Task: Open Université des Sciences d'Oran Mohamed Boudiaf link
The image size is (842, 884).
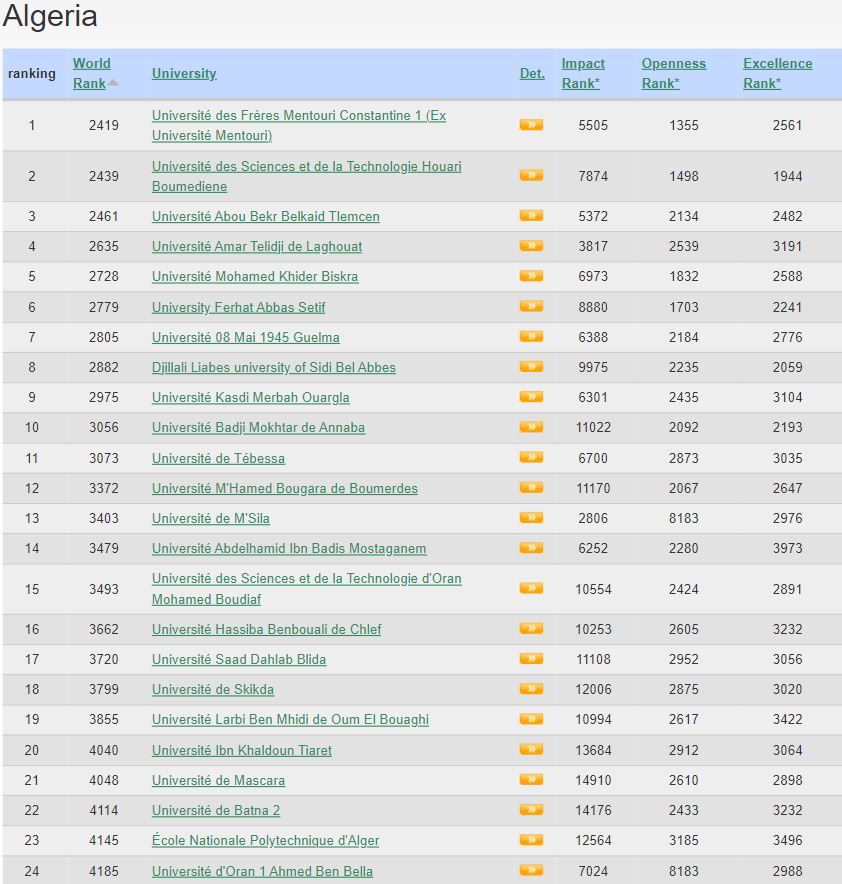Action: click(307, 589)
